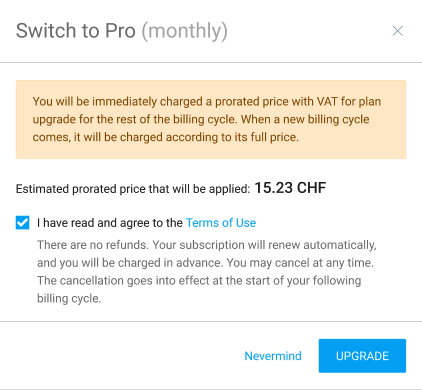The height and width of the screenshot is (390, 422).
Task: Click 'You may cancel at any time' text
Action: click(300, 263)
